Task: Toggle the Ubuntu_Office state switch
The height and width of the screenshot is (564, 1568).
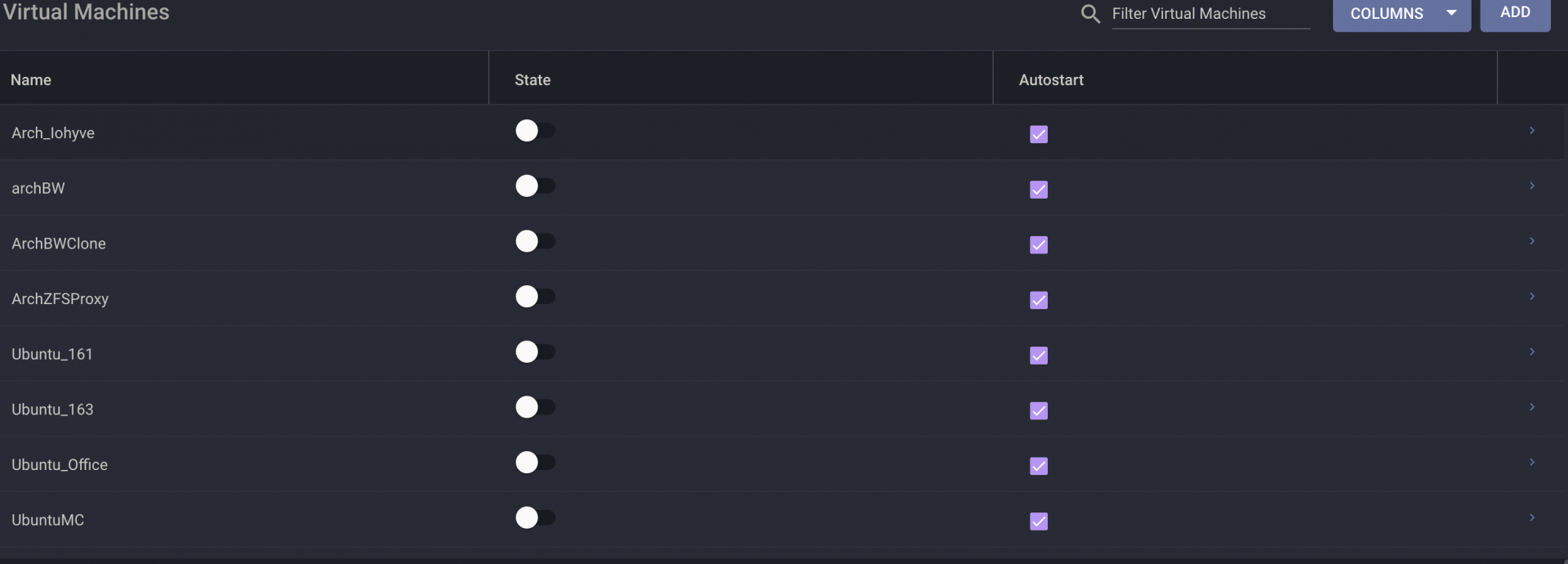Action: [535, 463]
